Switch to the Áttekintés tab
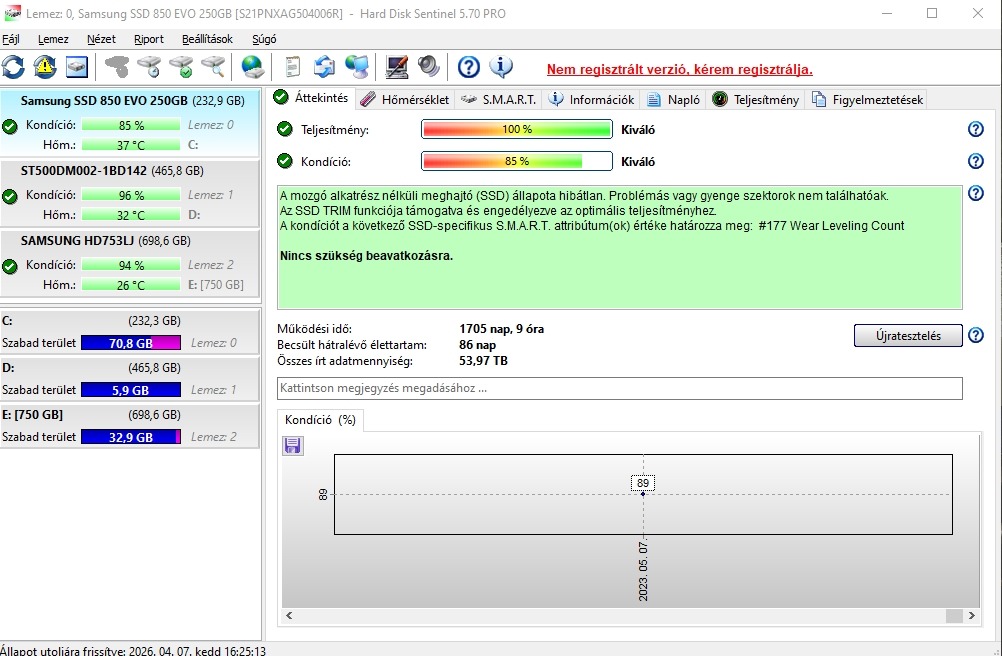1002x656 pixels. (x=311, y=98)
